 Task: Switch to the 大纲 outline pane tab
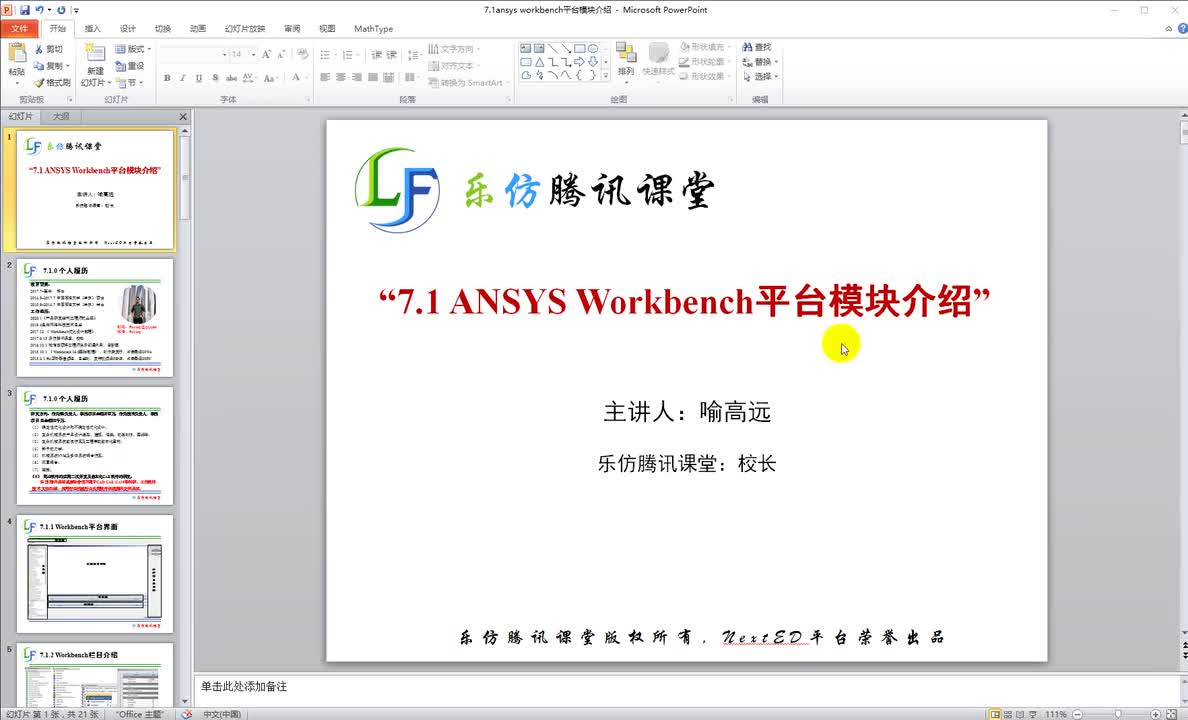click(61, 117)
